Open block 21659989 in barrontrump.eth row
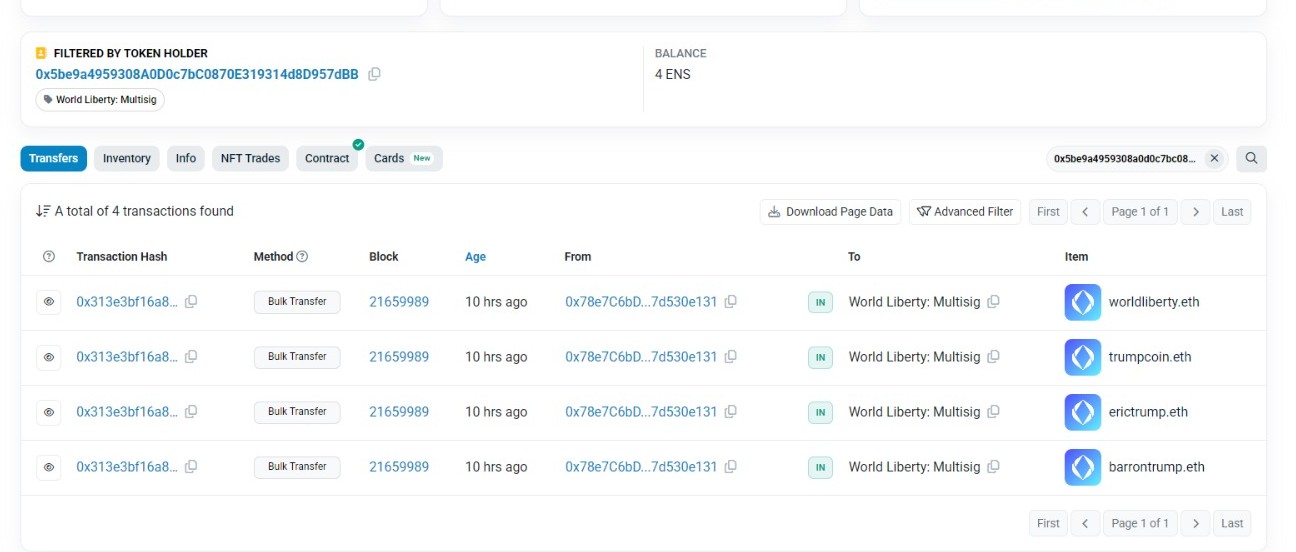1296x552 pixels. click(399, 467)
